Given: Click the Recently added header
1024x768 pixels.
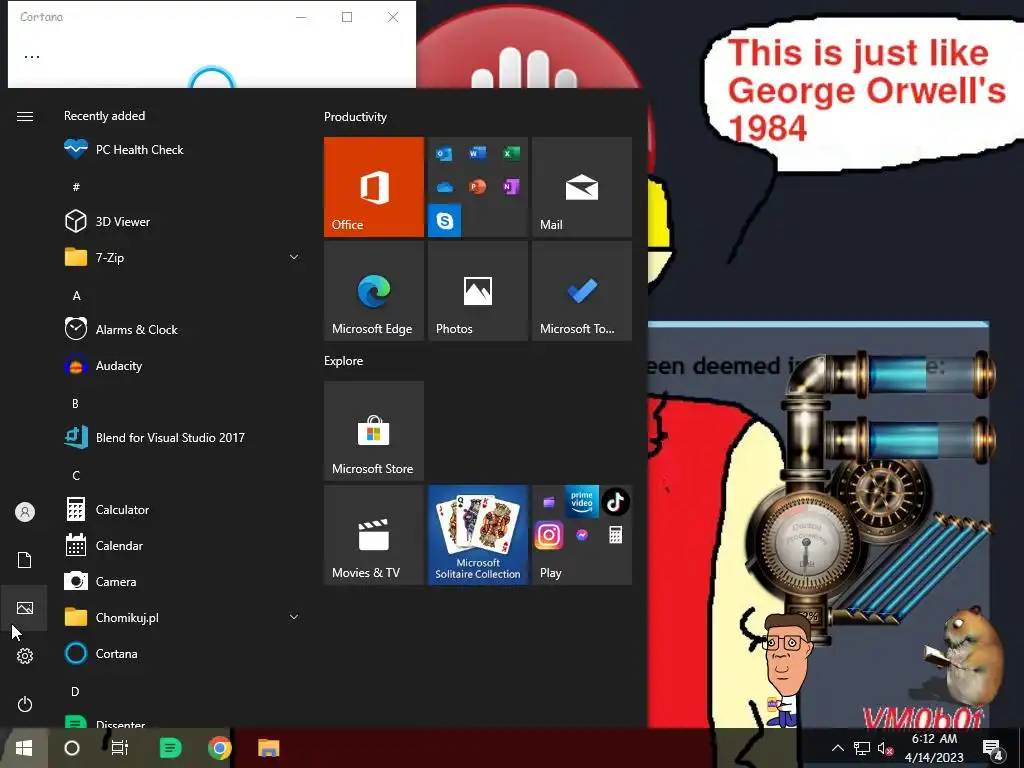Looking at the screenshot, I should [104, 116].
